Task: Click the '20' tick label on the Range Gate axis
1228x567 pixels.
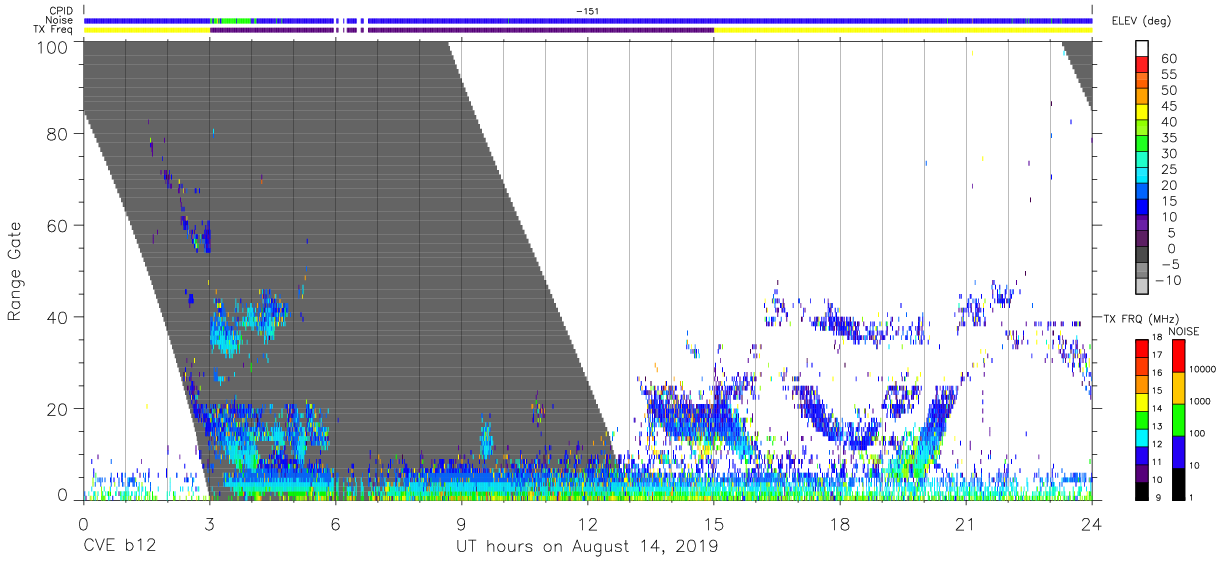Action: tap(59, 408)
